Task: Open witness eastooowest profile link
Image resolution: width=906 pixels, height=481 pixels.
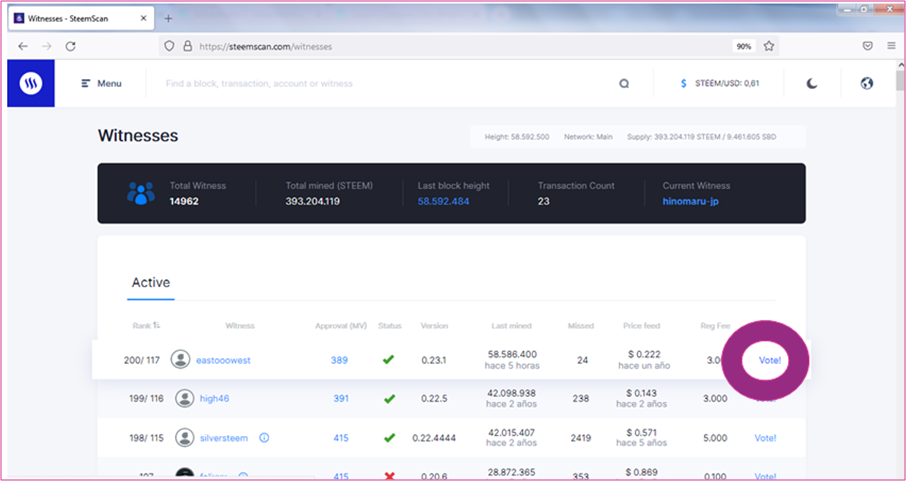Action: coord(223,360)
